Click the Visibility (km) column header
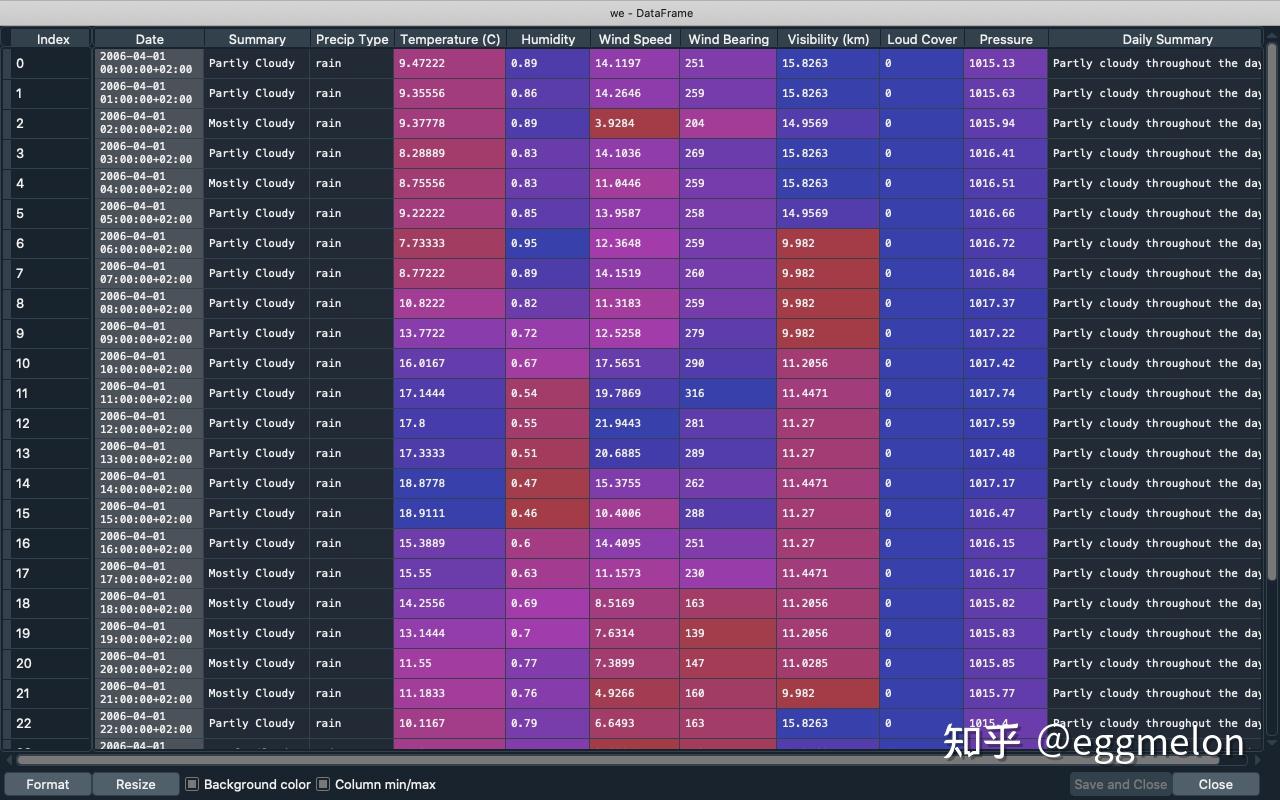Screen dimensions: 1280x800 point(828,39)
